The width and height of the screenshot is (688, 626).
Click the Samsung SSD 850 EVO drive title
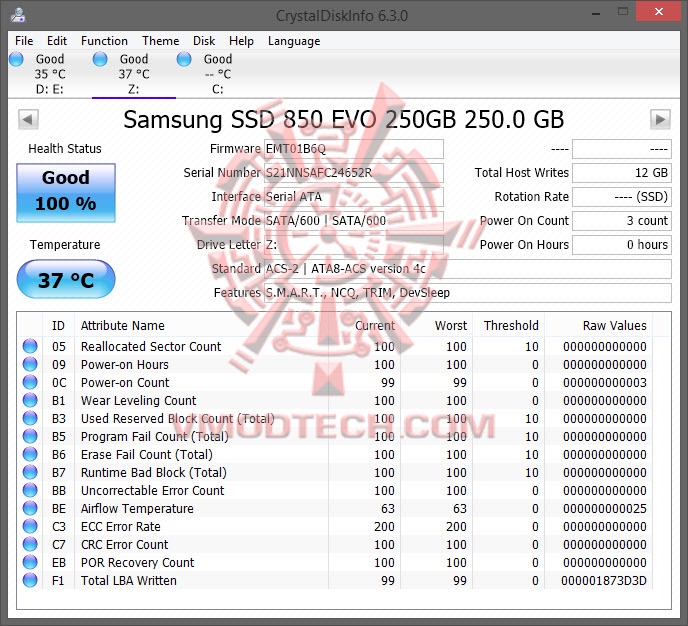(x=344, y=119)
